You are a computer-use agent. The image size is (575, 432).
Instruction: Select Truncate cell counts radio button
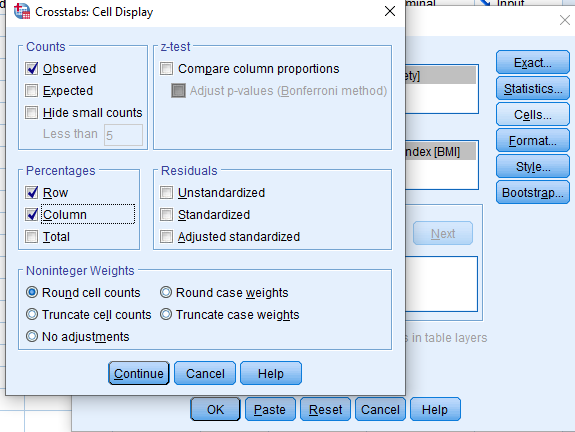coord(32,314)
